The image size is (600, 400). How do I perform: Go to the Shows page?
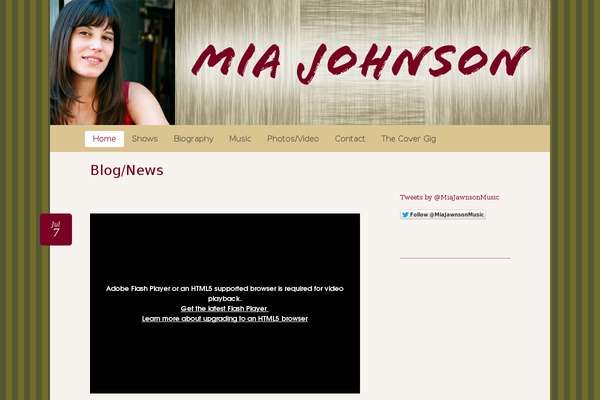pos(145,139)
